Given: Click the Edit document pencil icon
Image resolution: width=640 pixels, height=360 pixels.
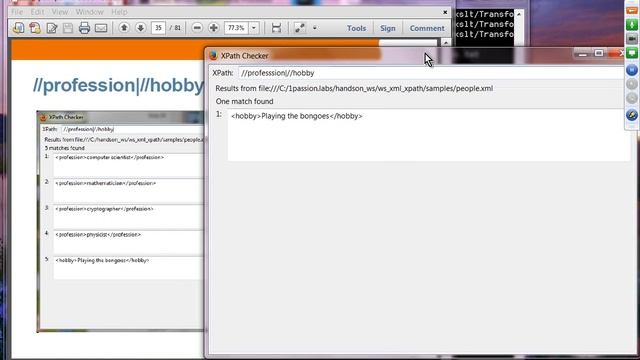Looking at the screenshot, I should click(52, 28).
